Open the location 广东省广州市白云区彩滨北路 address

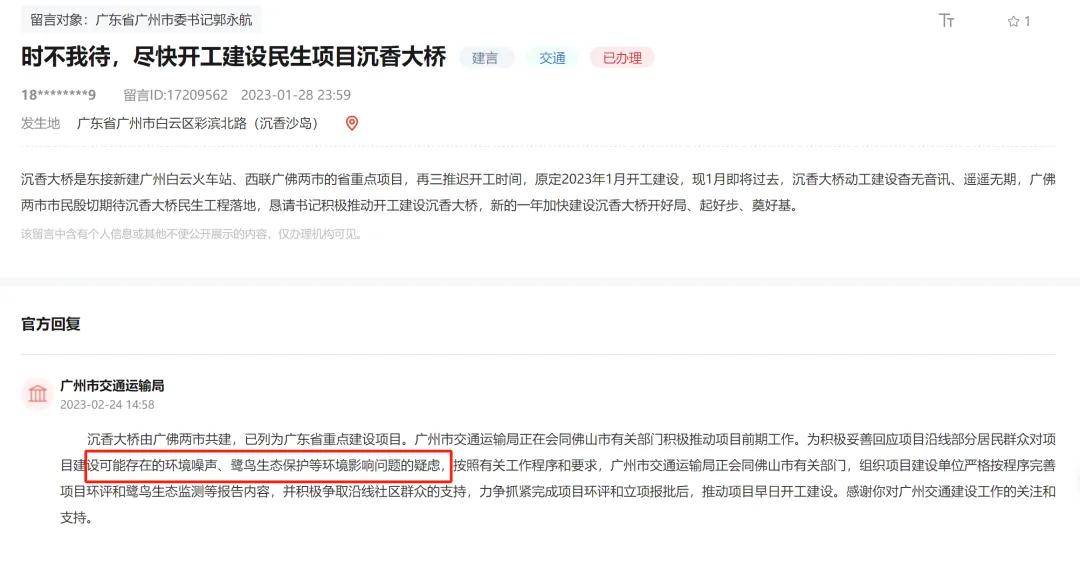click(x=197, y=123)
